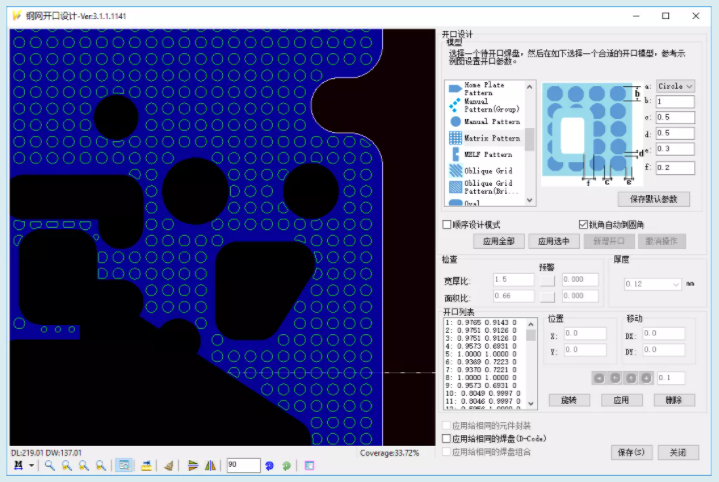
Task: Select Oblique Grid Pattern(Bri... model
Action: 485,187
